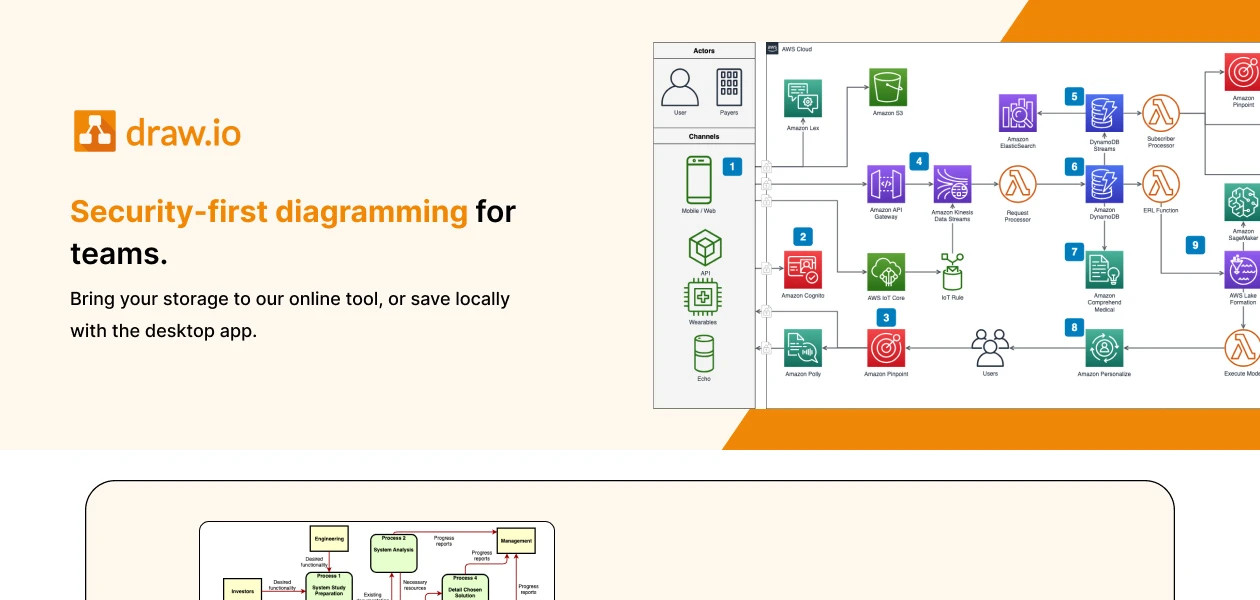Select the Amazon DynamoDB icon
The width and height of the screenshot is (1260, 600).
point(1104,183)
